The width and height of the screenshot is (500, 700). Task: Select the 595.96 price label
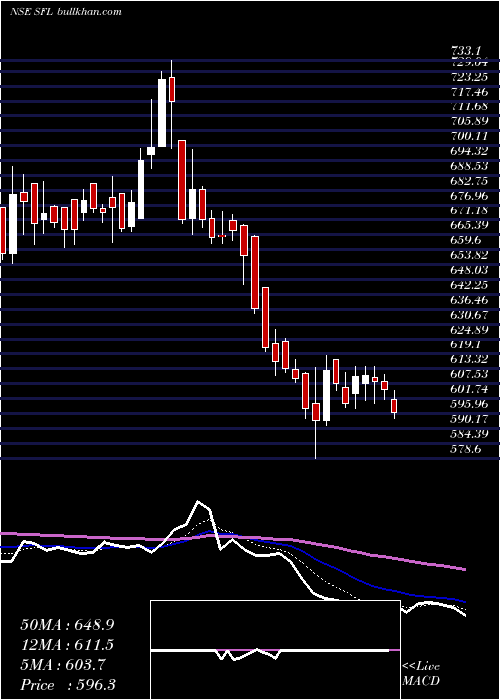[x=468, y=404]
